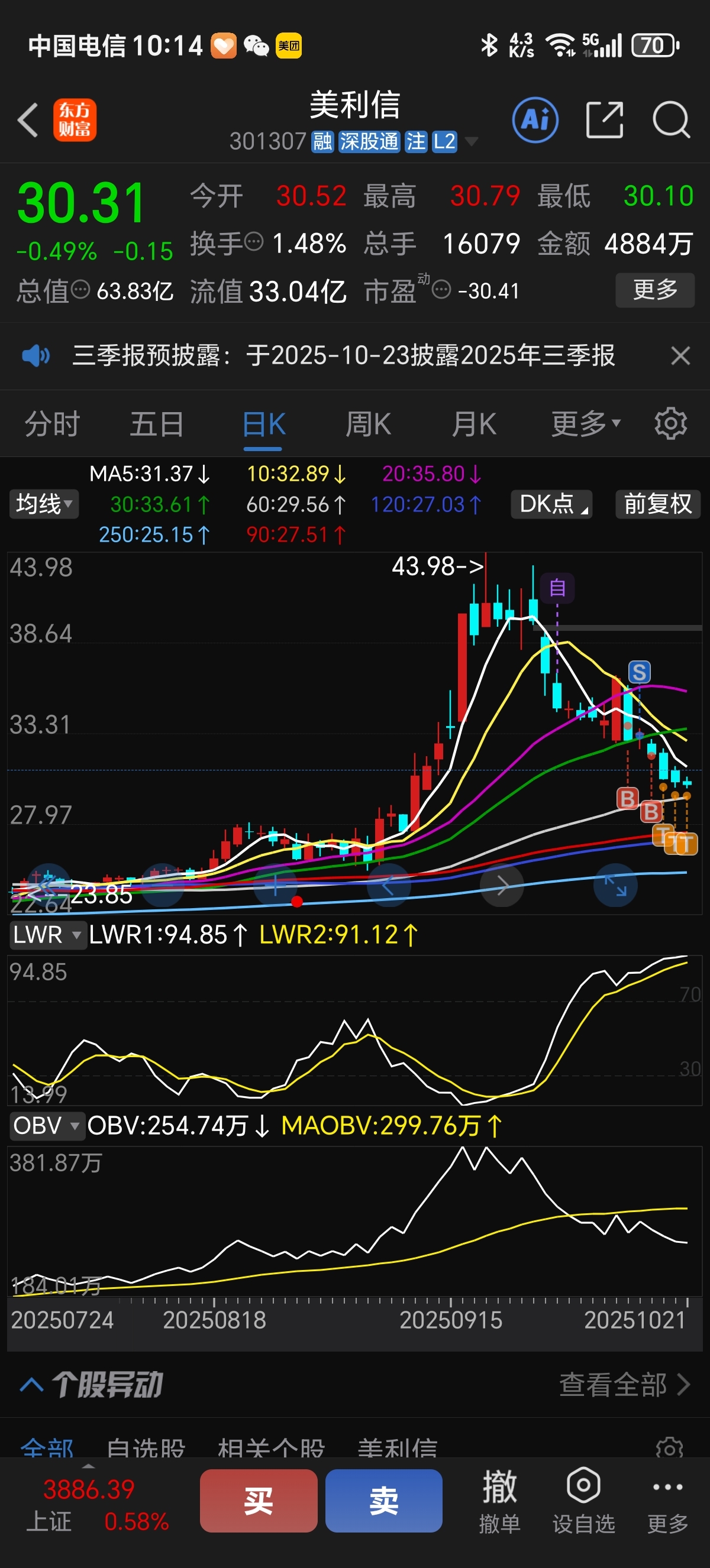This screenshot has height=1568, width=710.
Task: Switch to 月K tab
Action: [x=474, y=424]
